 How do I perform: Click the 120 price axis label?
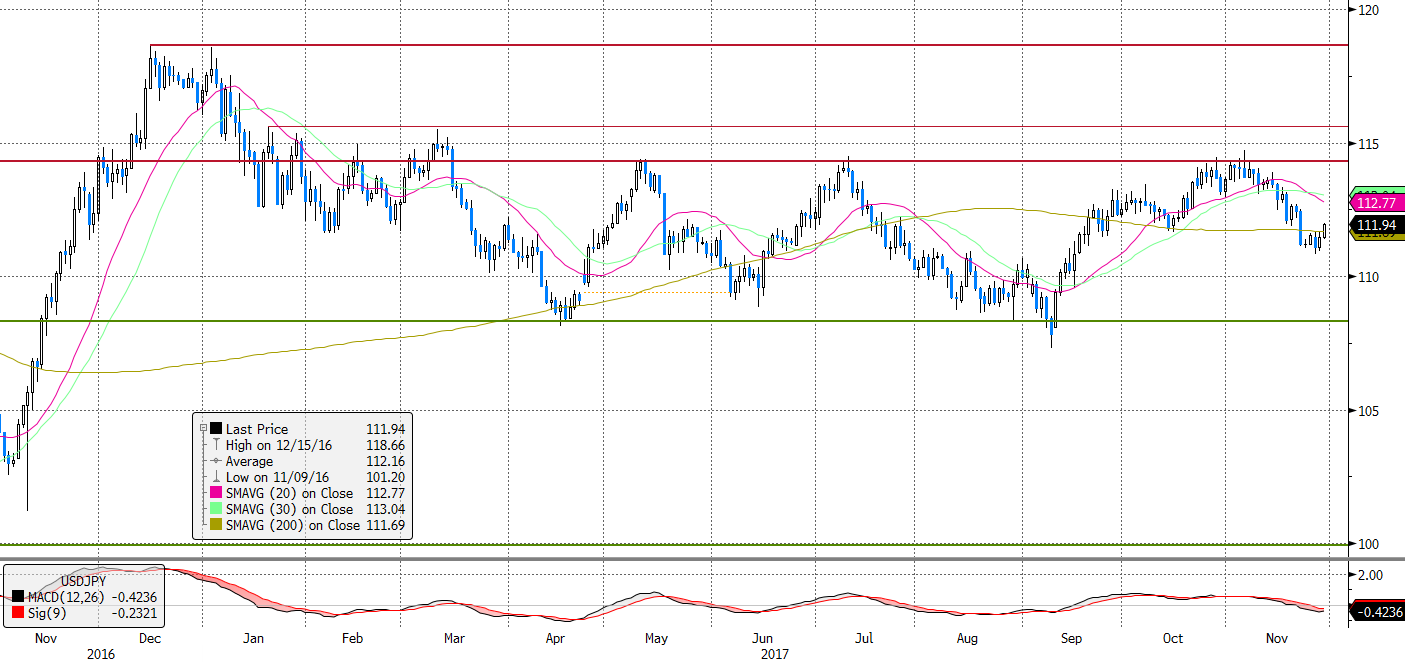pos(1369,10)
